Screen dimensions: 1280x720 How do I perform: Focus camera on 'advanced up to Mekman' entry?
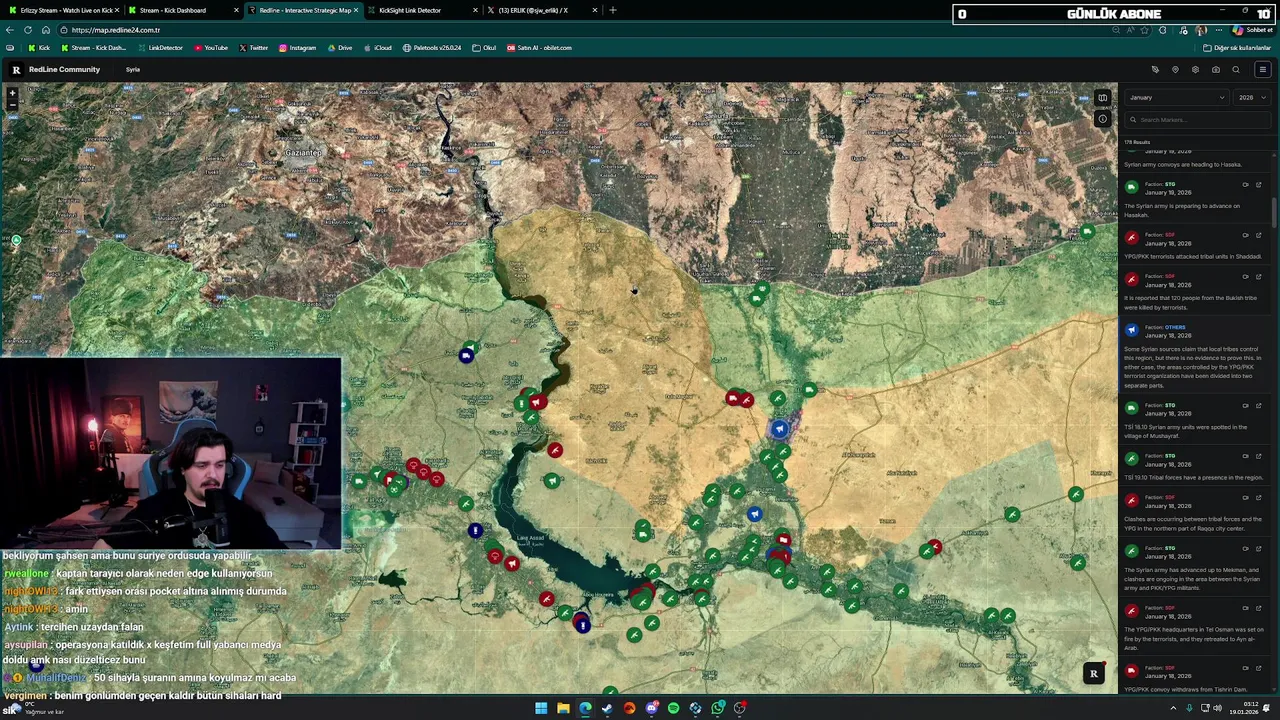click(x=1245, y=549)
